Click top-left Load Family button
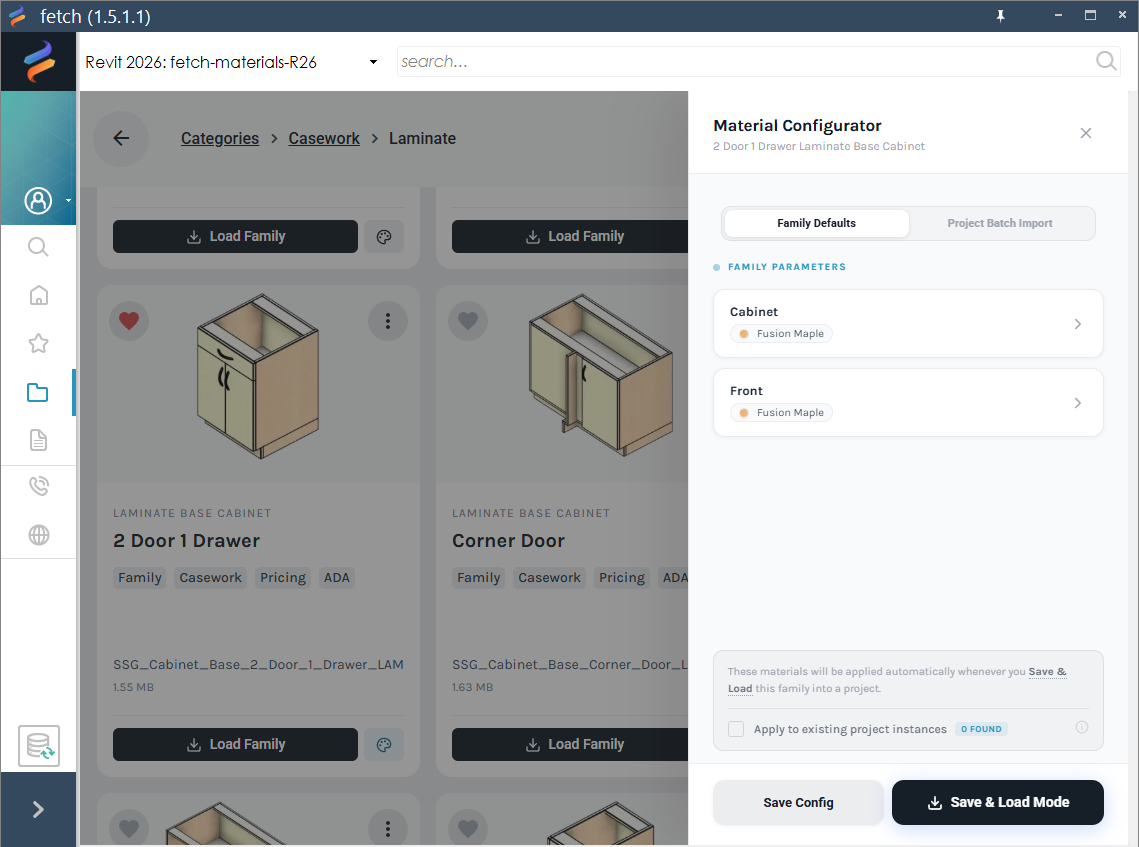Image resolution: width=1139 pixels, height=847 pixels. coord(235,236)
